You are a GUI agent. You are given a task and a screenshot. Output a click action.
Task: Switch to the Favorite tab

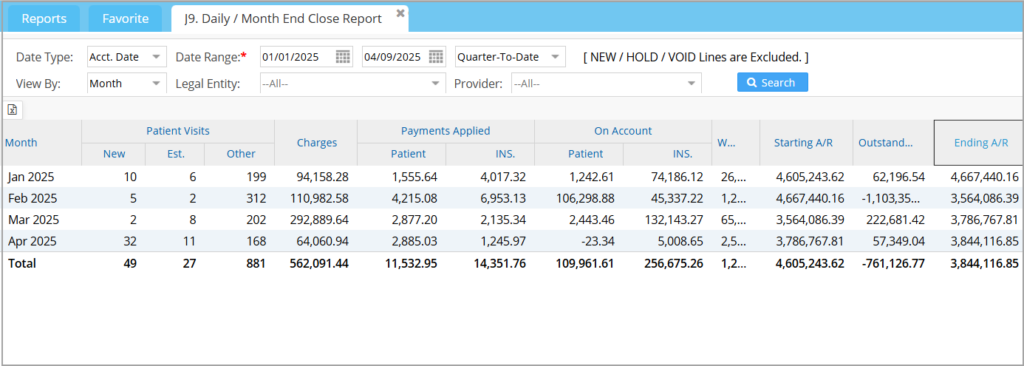[125, 18]
